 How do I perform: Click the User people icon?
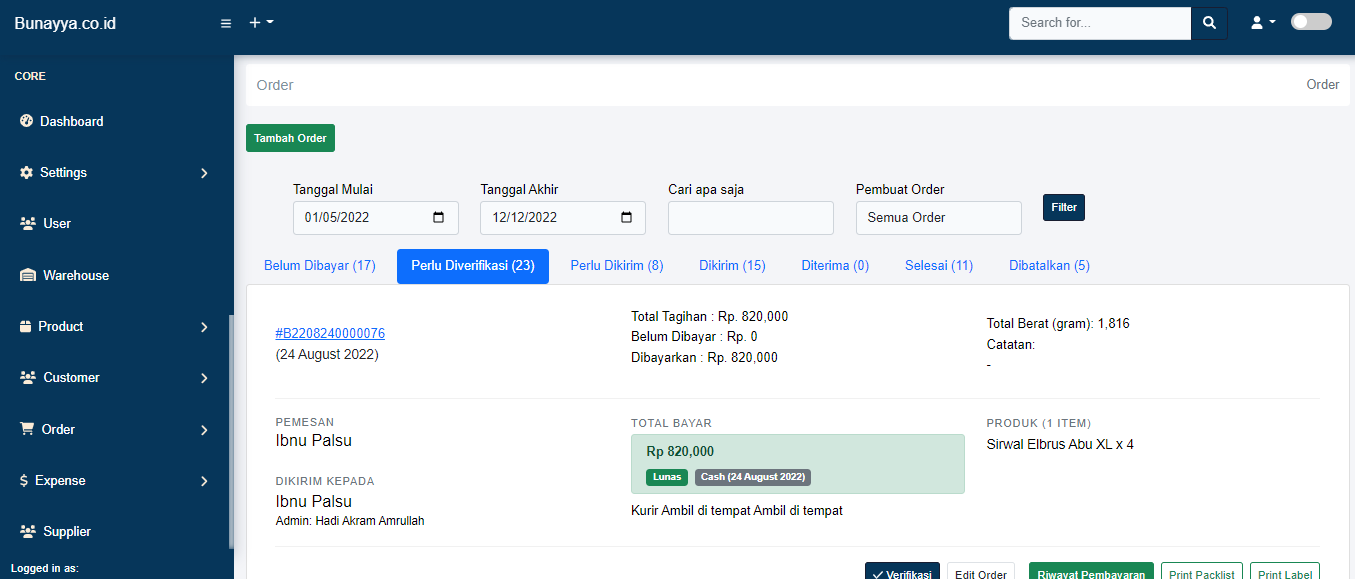click(x=28, y=224)
